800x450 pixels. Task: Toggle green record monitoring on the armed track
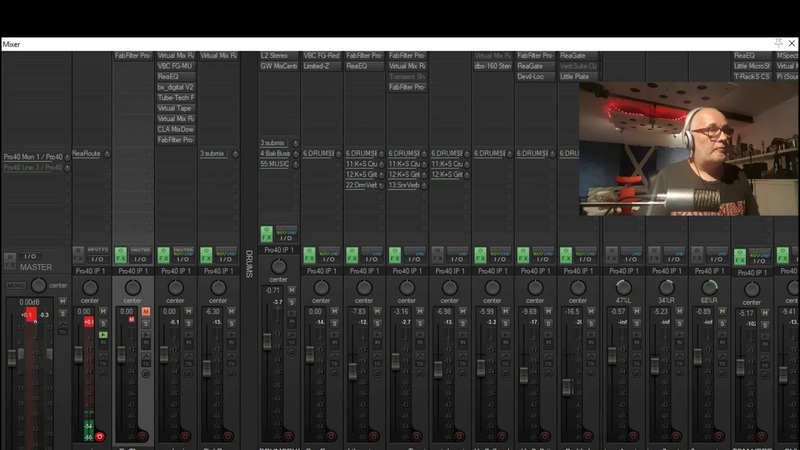103,335
